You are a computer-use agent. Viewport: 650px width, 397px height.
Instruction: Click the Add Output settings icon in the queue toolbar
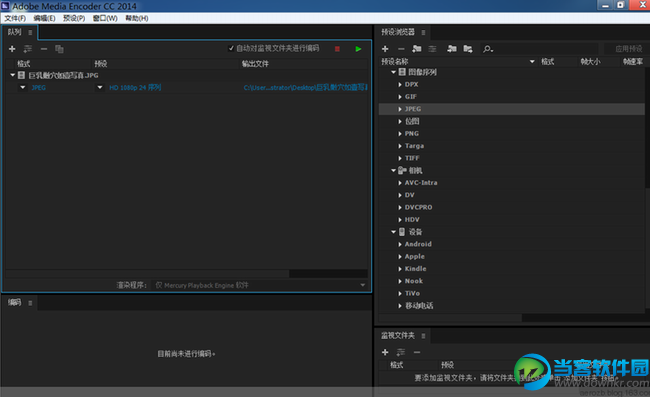click(28, 49)
